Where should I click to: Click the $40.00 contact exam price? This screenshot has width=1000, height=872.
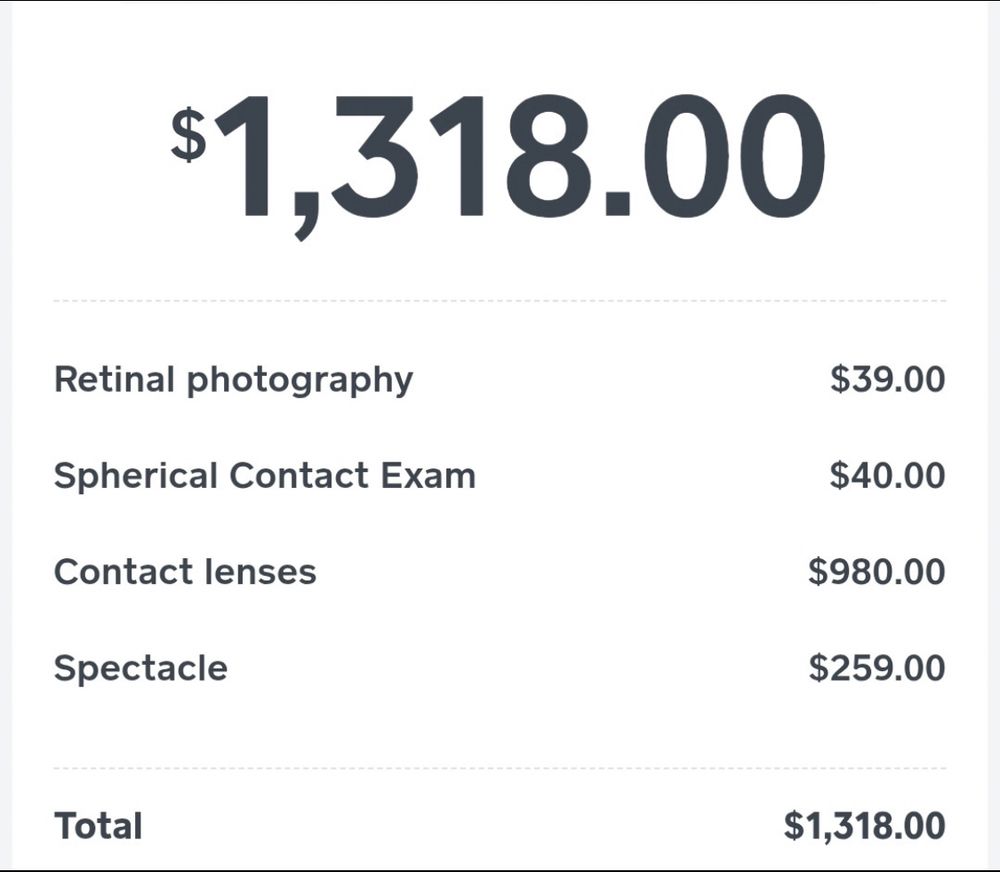tap(887, 475)
